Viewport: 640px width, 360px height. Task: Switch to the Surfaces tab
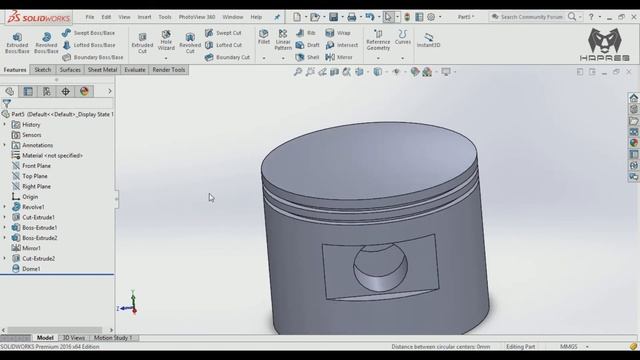click(70, 70)
